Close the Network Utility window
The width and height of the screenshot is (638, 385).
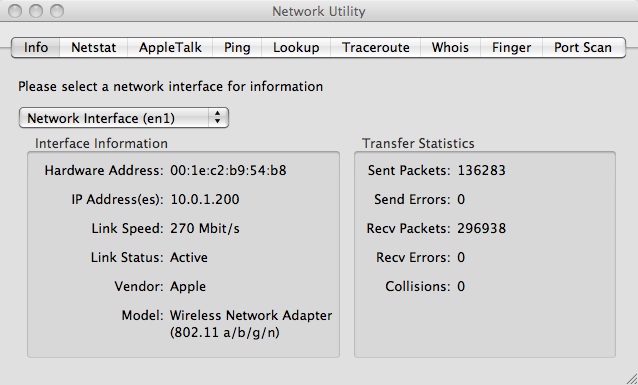15,11
